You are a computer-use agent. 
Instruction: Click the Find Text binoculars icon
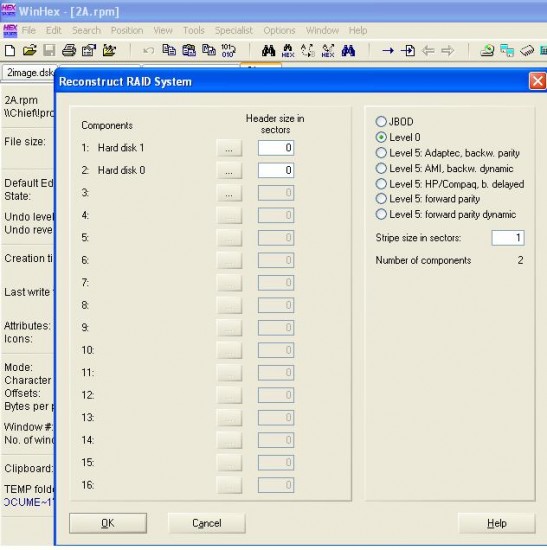click(x=268, y=51)
